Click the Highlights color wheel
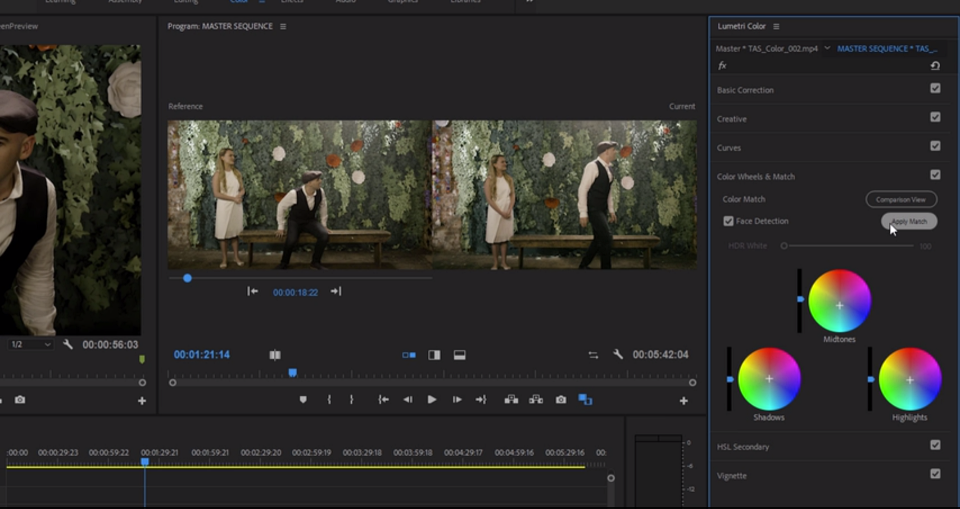Image resolution: width=960 pixels, height=509 pixels. point(910,379)
